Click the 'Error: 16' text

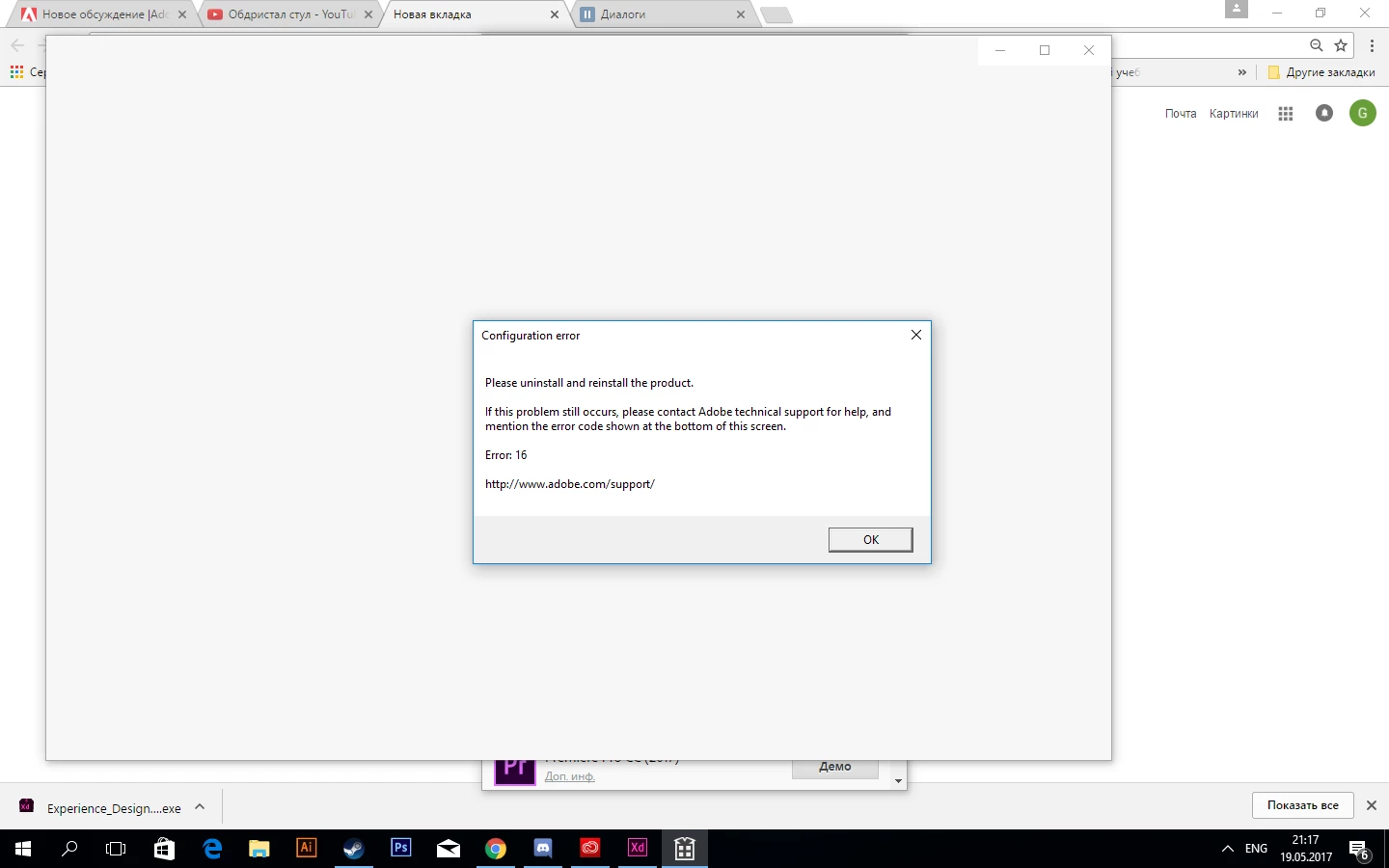coord(506,455)
